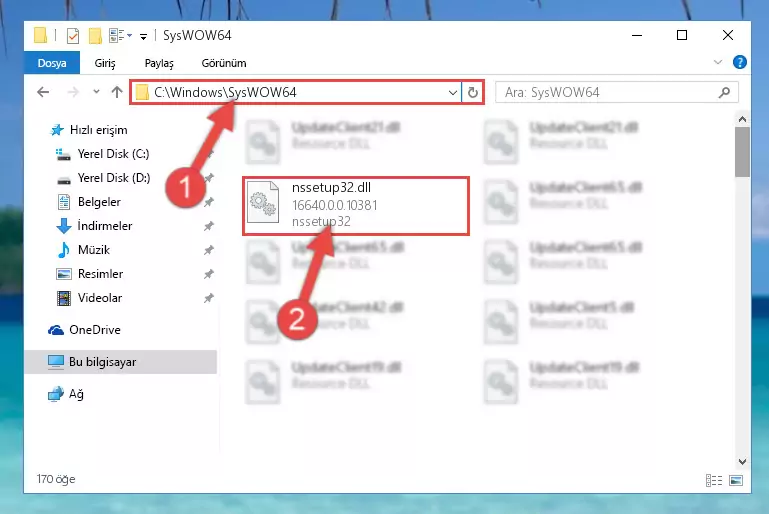
Task: Expand the ribbon with the chevron
Action: point(718,62)
